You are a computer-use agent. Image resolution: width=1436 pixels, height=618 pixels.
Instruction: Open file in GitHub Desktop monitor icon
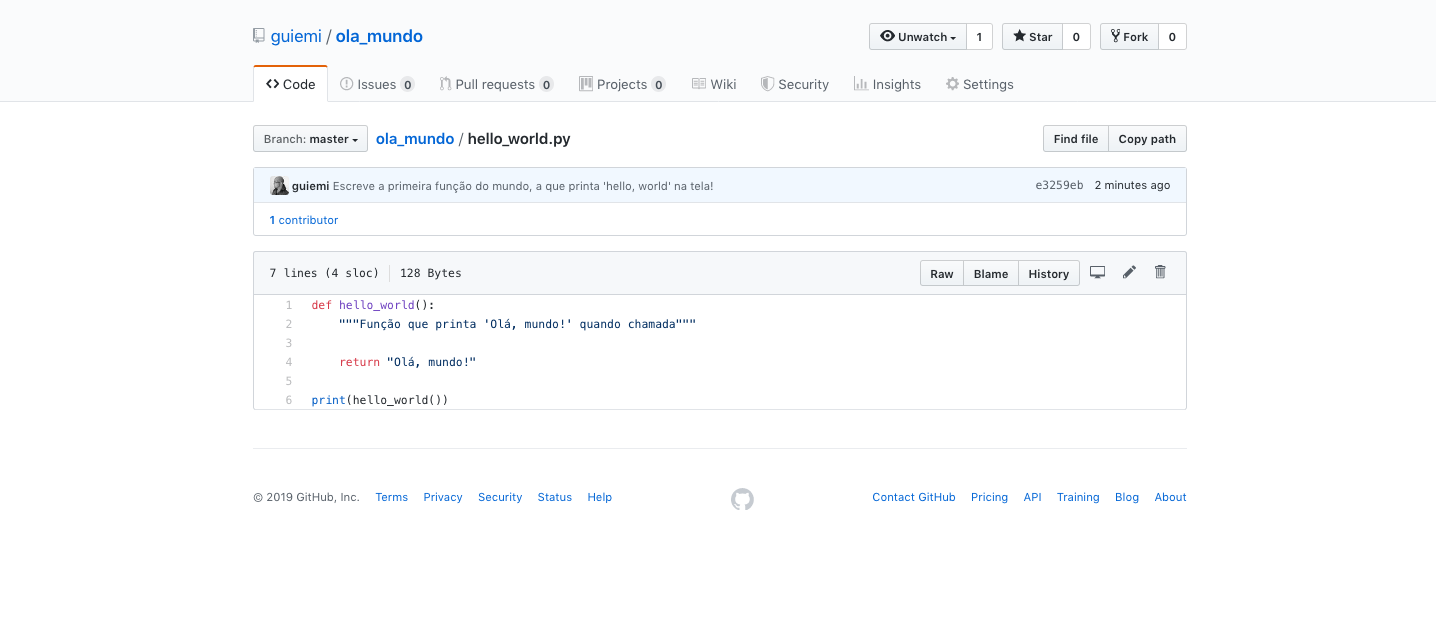point(1097,272)
